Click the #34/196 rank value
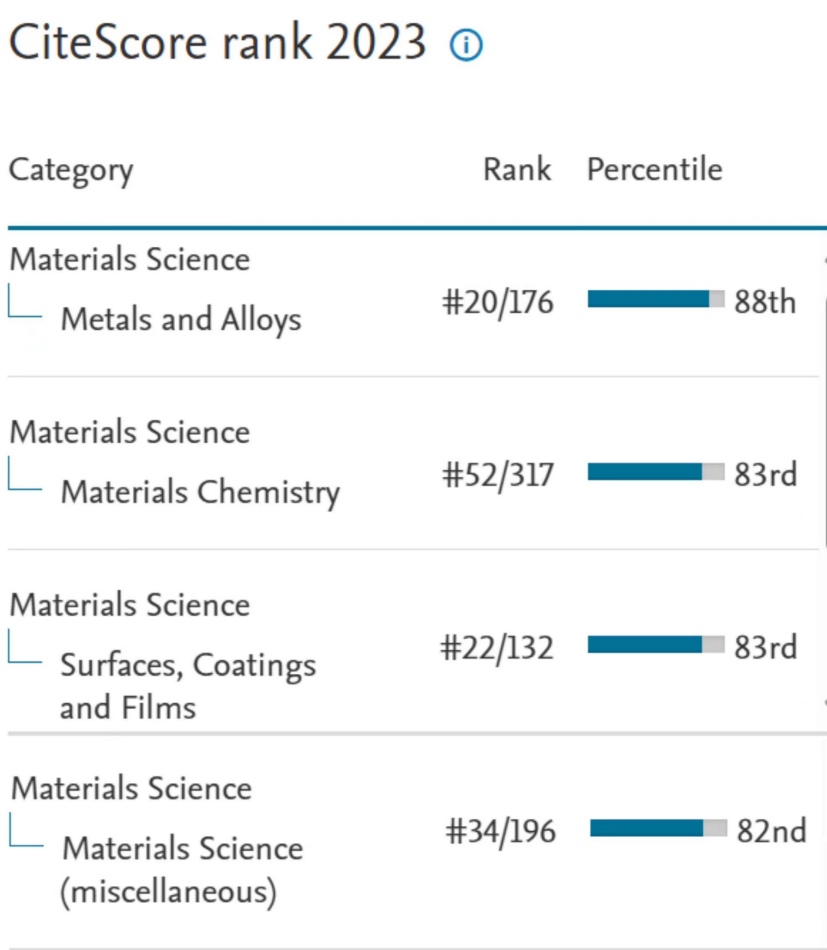The image size is (827, 950). 501,830
